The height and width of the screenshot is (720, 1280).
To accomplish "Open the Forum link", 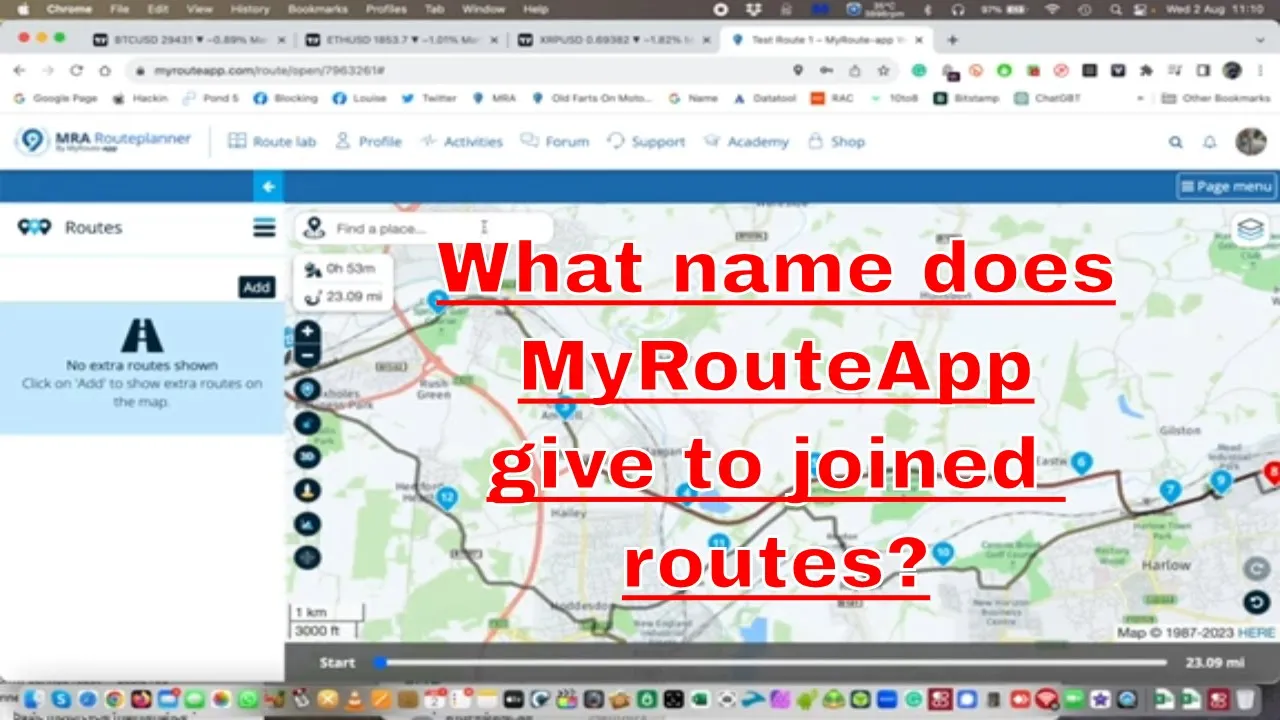I will point(555,142).
